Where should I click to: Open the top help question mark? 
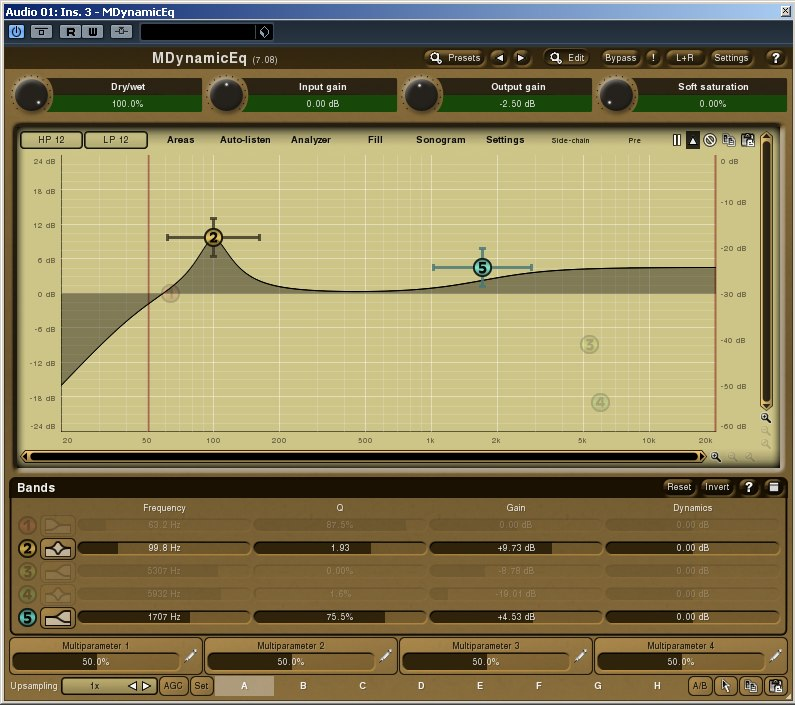775,58
